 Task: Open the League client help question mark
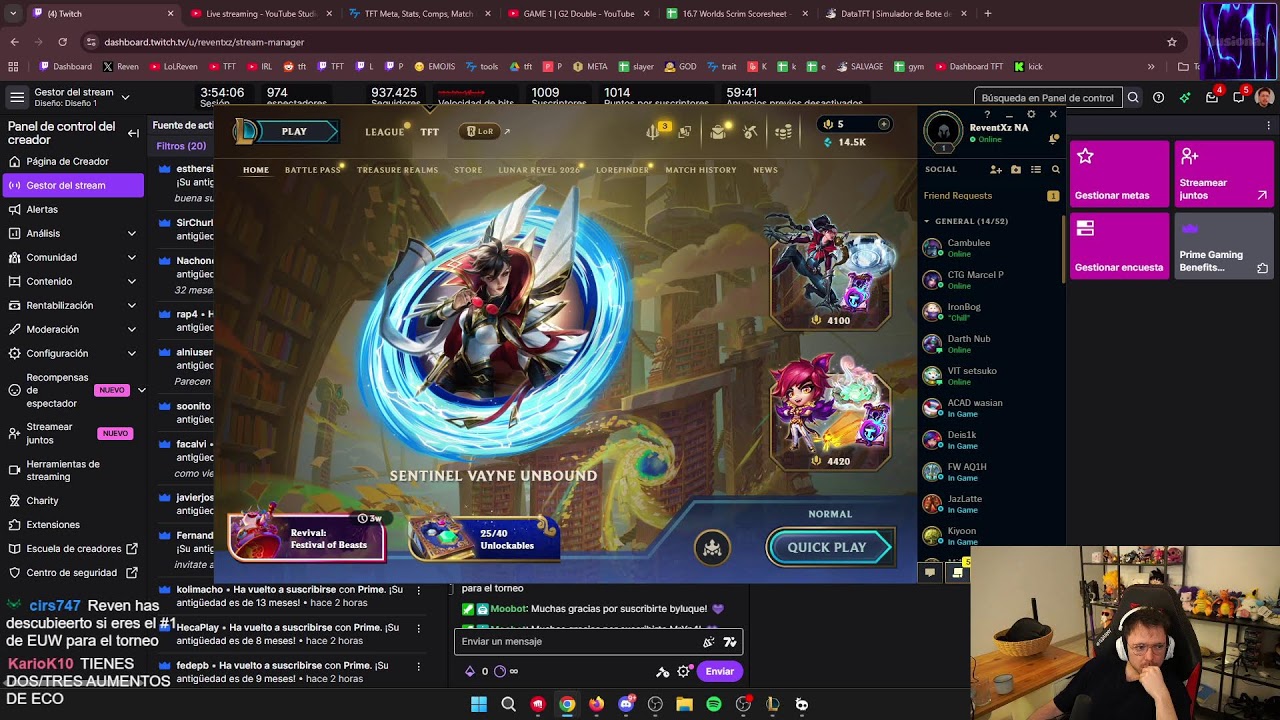coord(987,114)
